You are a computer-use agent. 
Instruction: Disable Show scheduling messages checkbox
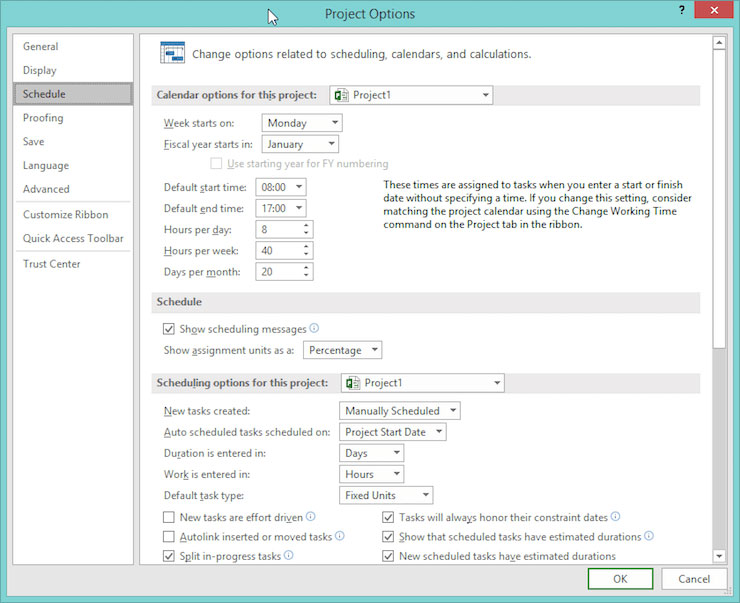[x=169, y=329]
